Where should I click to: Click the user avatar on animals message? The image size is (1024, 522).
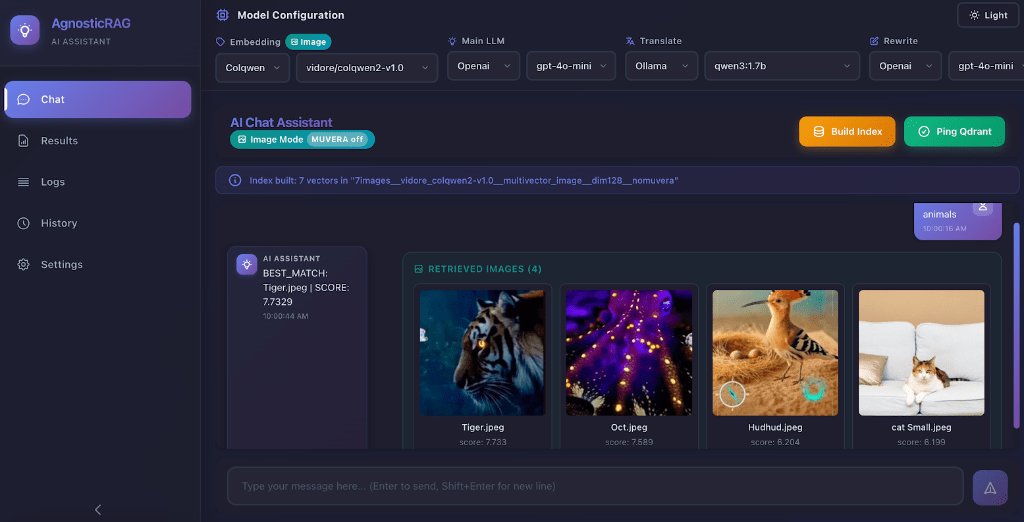point(983,206)
